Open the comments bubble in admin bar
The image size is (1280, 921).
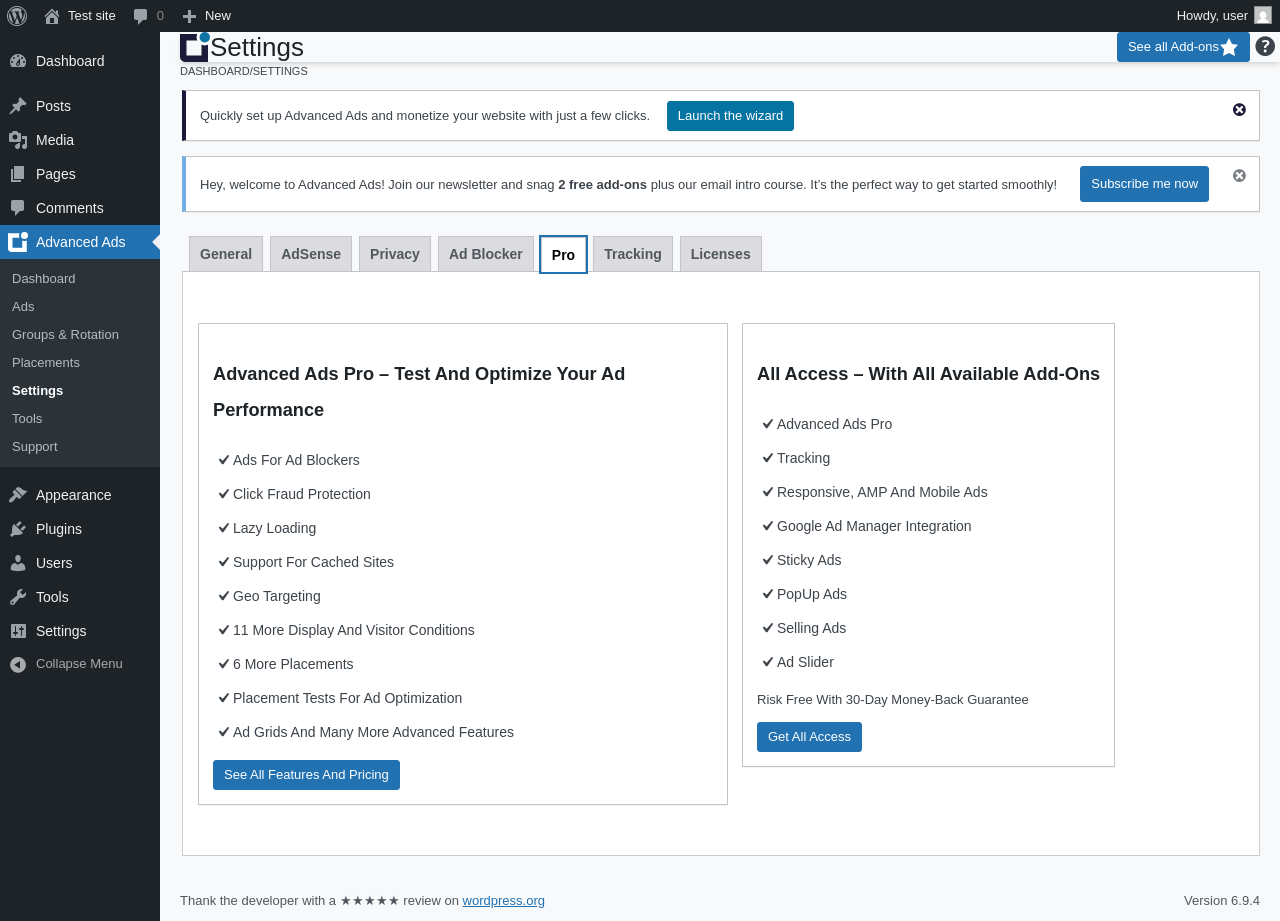click(x=141, y=16)
